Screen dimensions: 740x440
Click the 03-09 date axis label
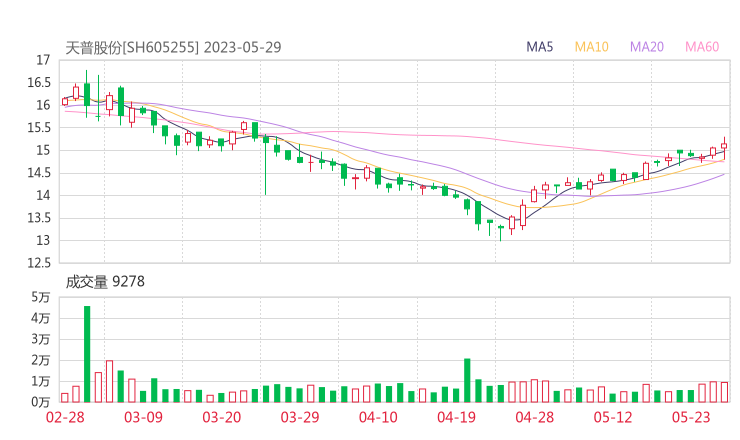pyautogui.click(x=143, y=417)
